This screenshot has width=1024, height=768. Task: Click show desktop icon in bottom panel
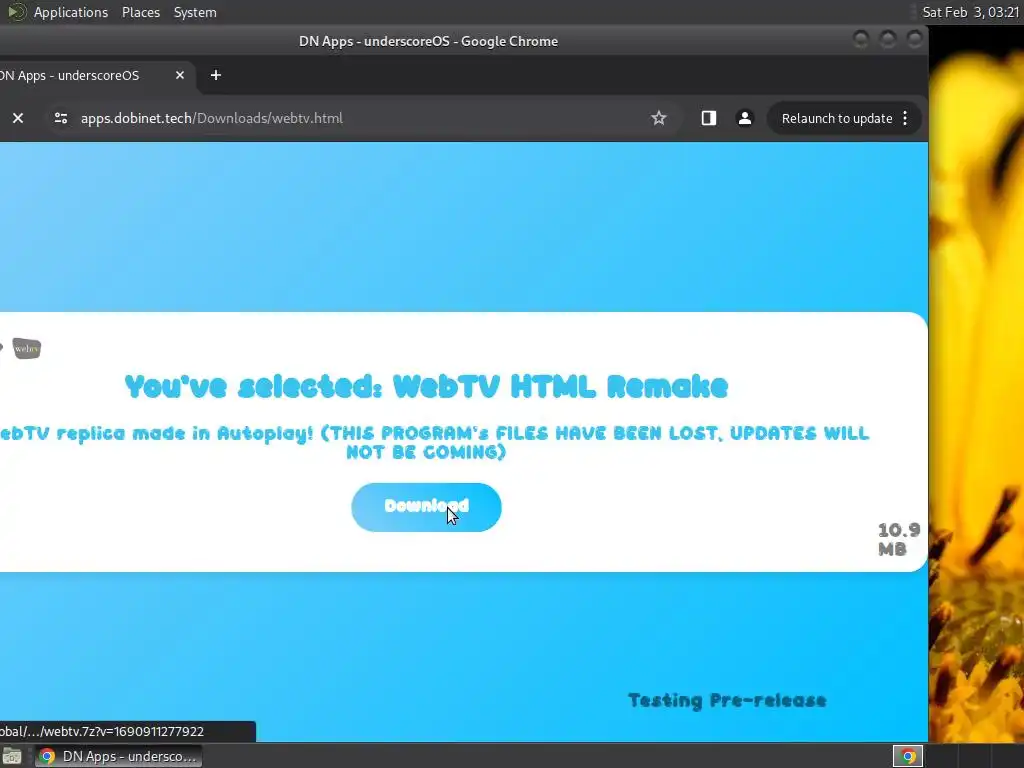(x=12, y=757)
